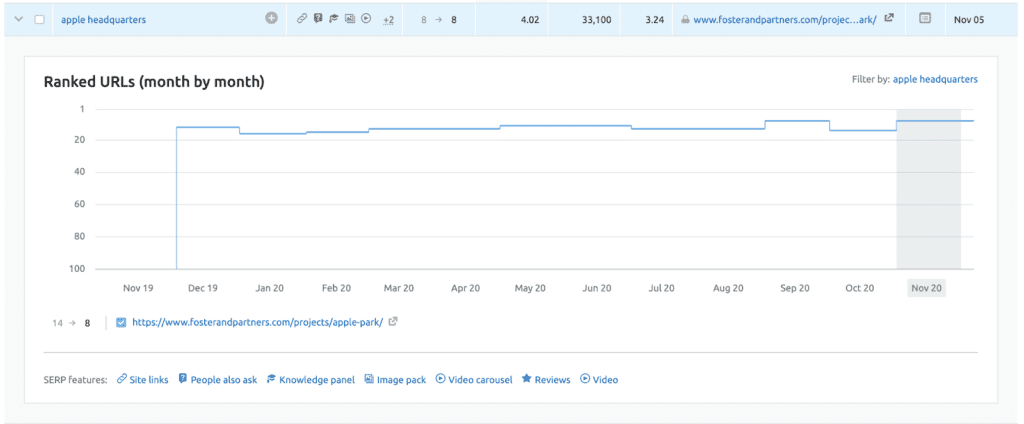Click the lock icon before the row URL

pos(685,20)
